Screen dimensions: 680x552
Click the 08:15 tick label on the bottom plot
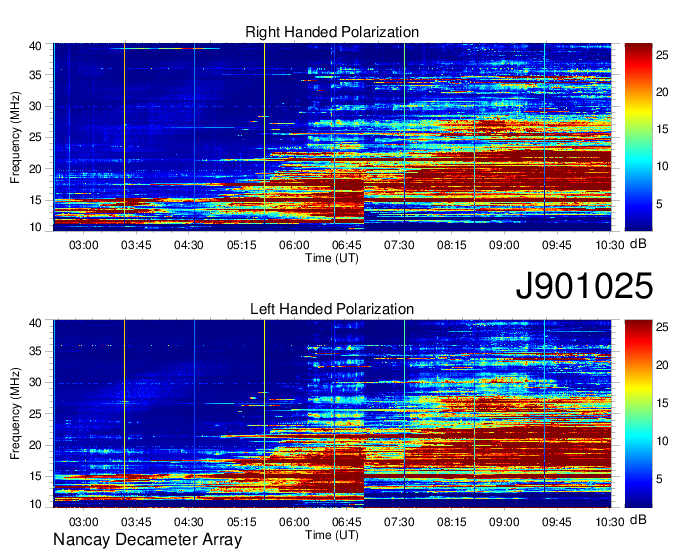click(x=451, y=522)
